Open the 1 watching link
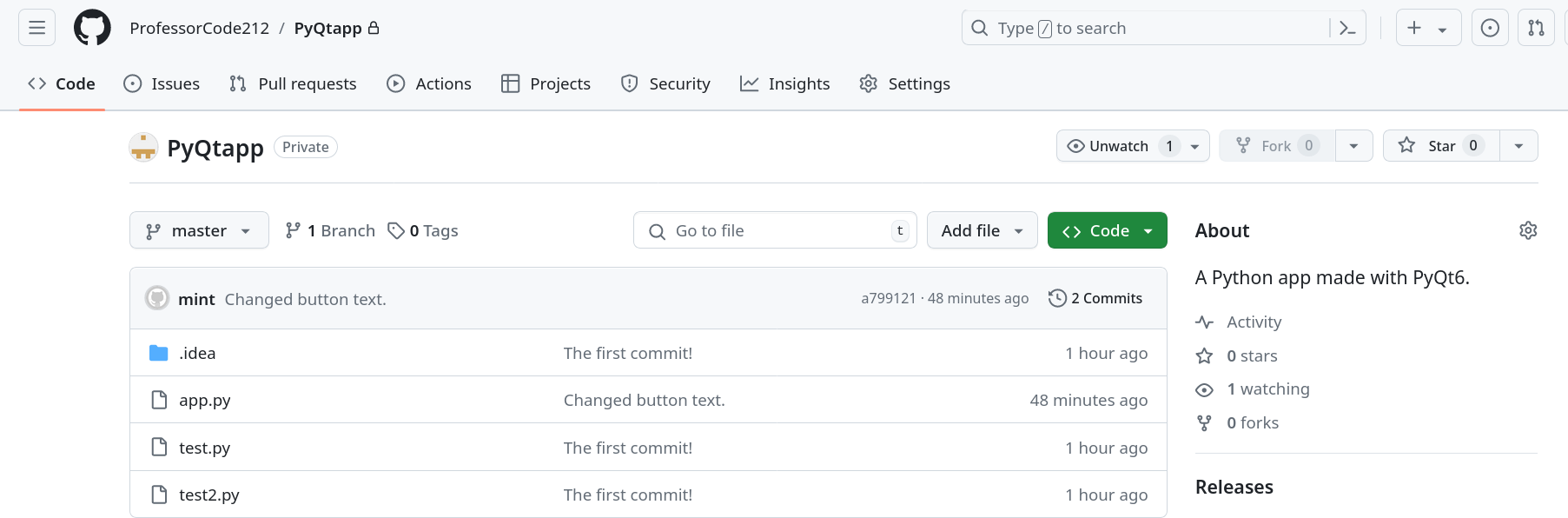 1253,388
